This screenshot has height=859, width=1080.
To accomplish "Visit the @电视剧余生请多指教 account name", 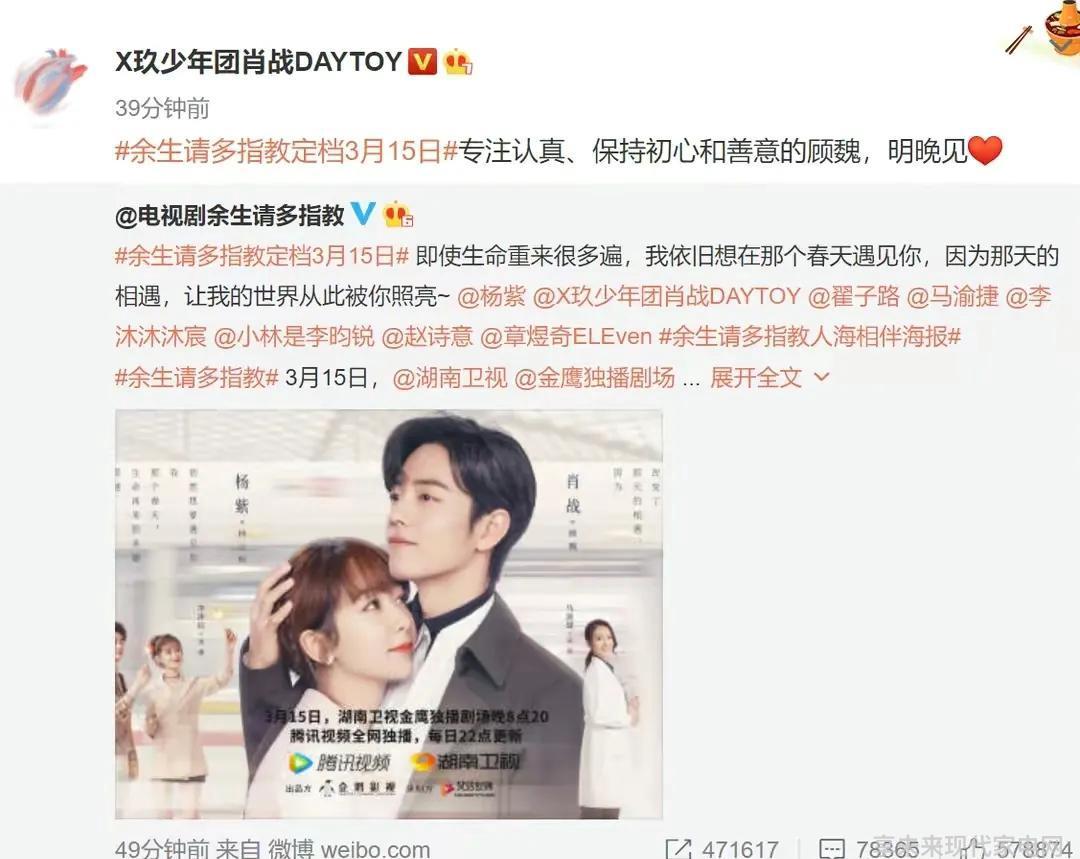I will [x=230, y=215].
